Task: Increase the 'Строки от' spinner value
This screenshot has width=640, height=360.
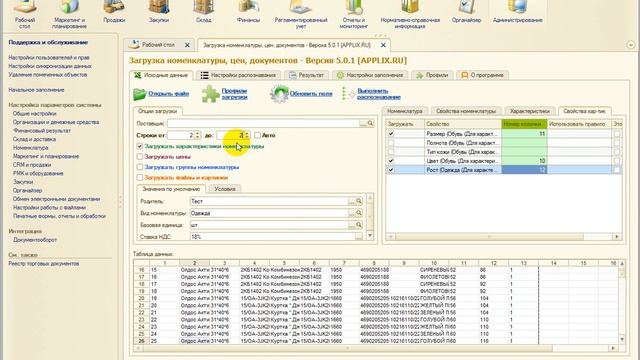Action: [x=198, y=133]
